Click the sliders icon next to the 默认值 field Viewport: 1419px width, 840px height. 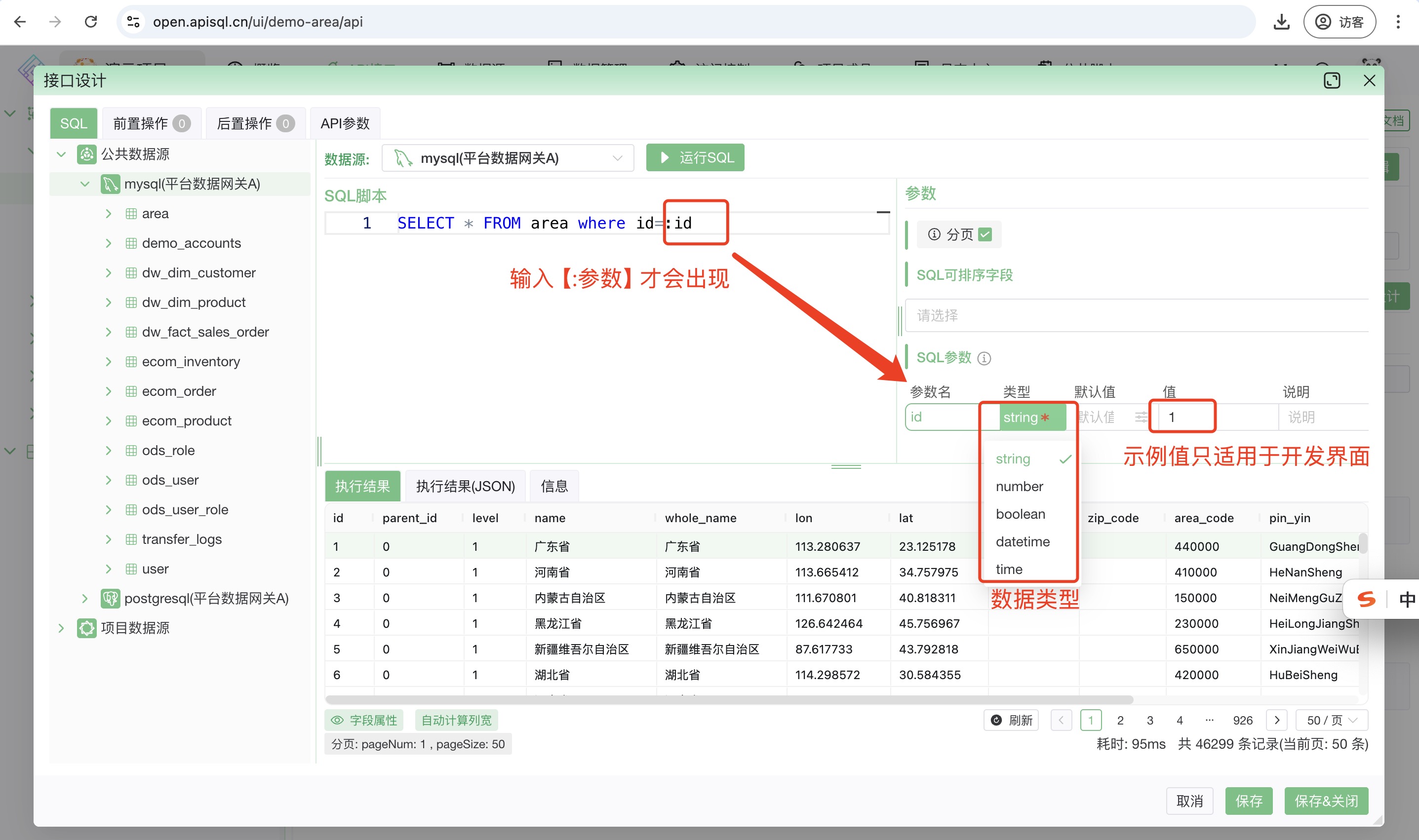point(1142,417)
